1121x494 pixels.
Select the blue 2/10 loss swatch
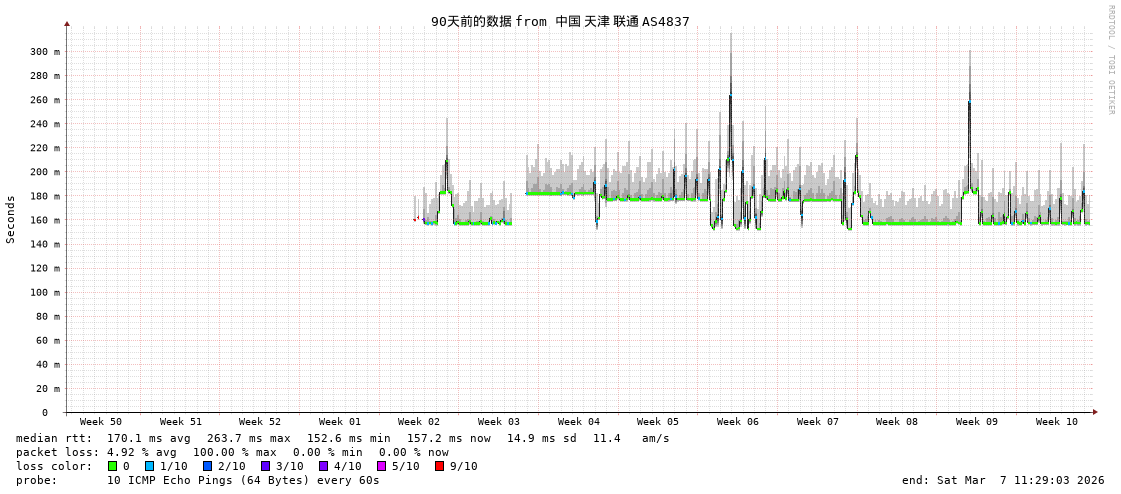[207, 466]
